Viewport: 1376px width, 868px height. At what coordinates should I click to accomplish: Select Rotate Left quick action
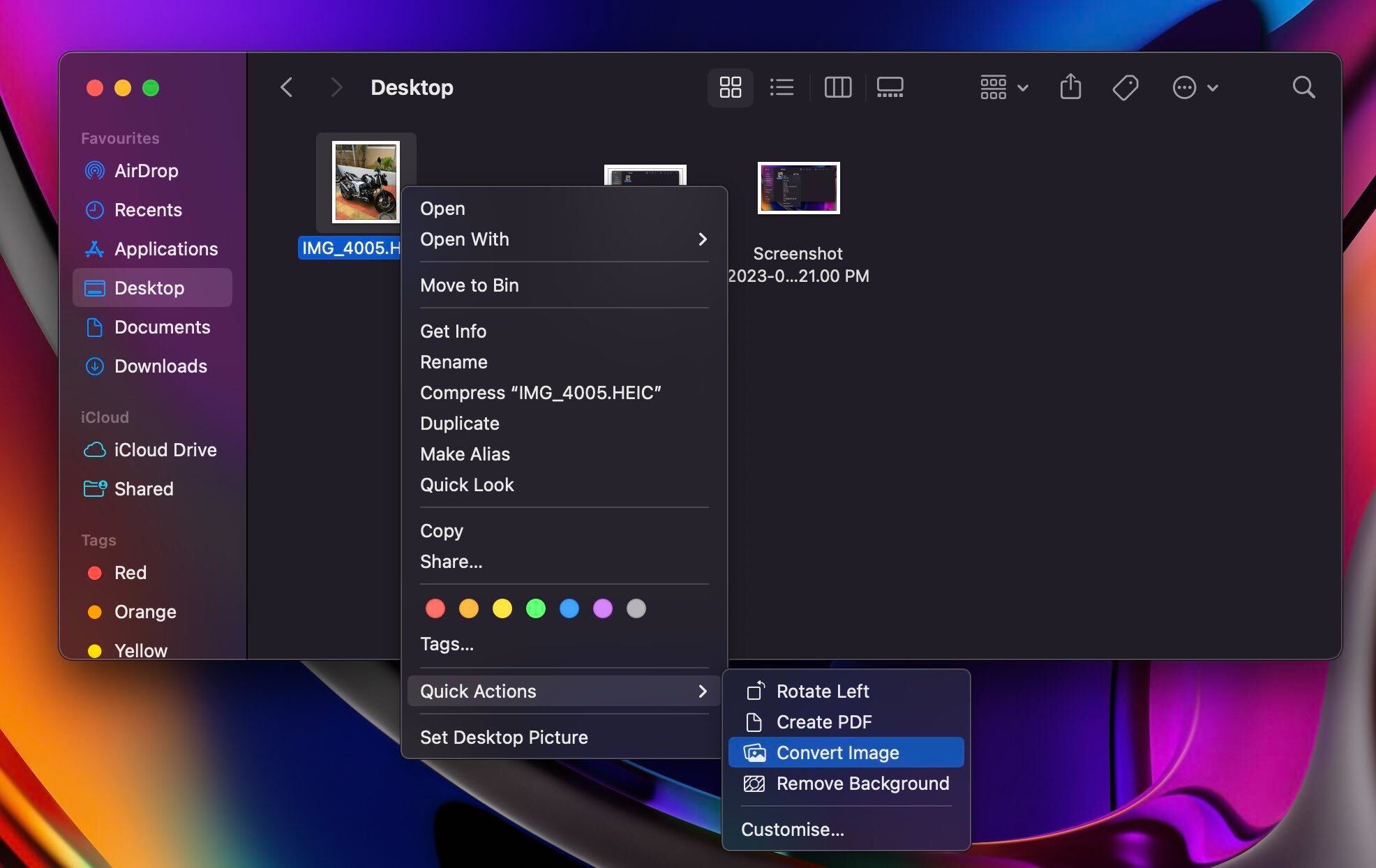click(x=846, y=691)
